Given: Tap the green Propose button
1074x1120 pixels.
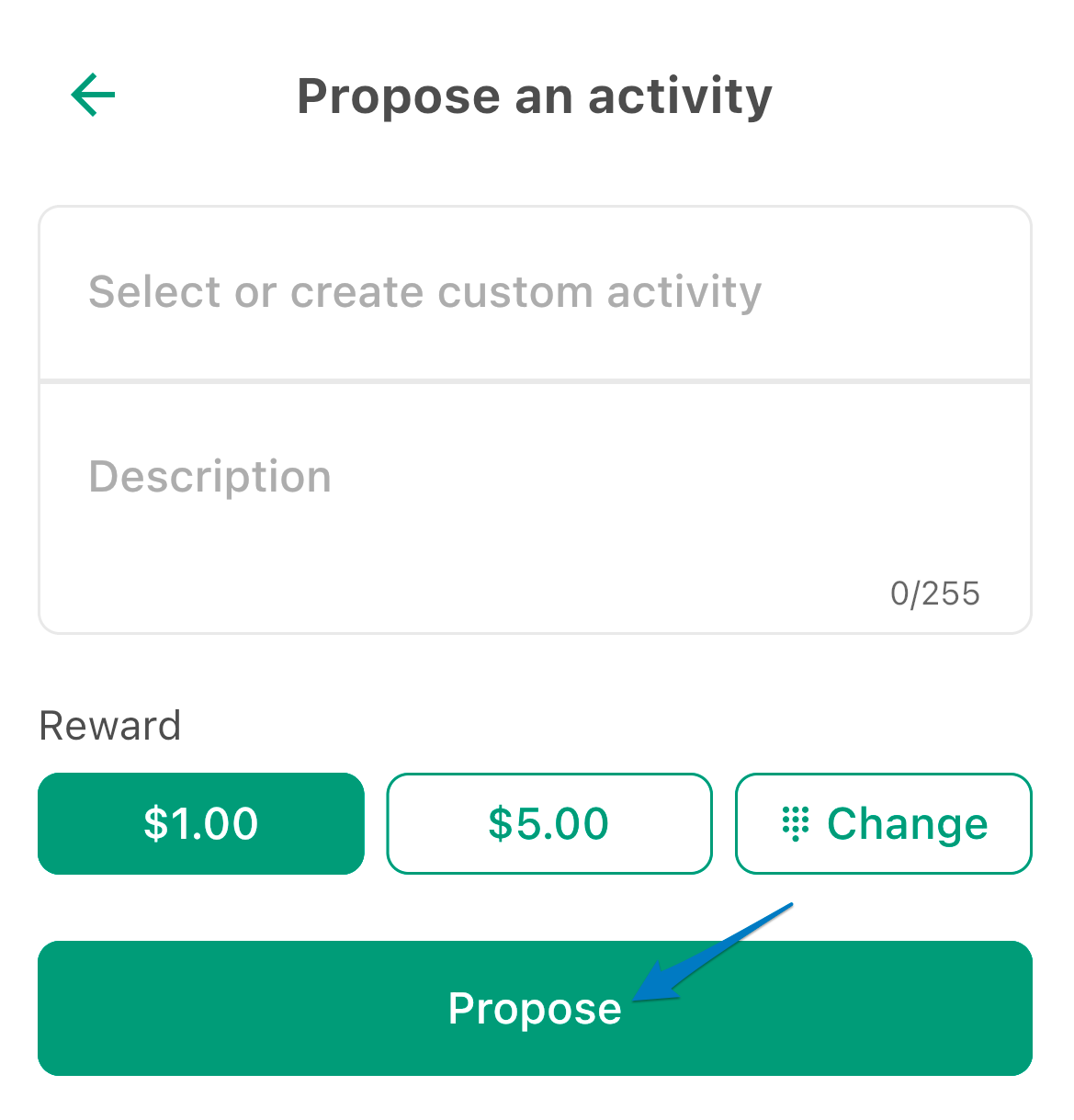Looking at the screenshot, I should [535, 1008].
